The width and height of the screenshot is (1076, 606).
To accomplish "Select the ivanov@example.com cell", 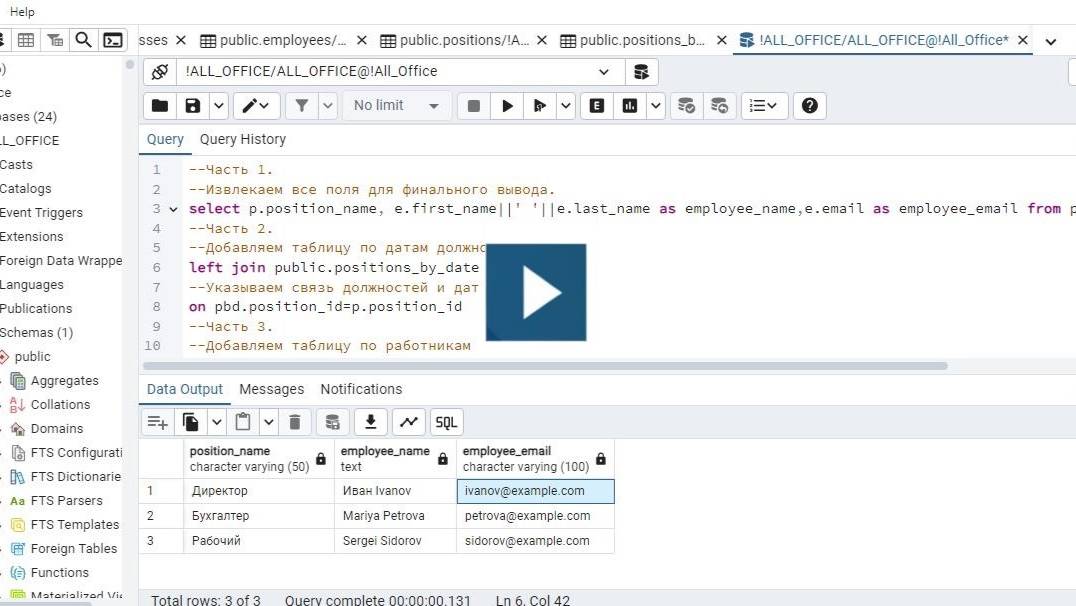I will coord(535,491).
